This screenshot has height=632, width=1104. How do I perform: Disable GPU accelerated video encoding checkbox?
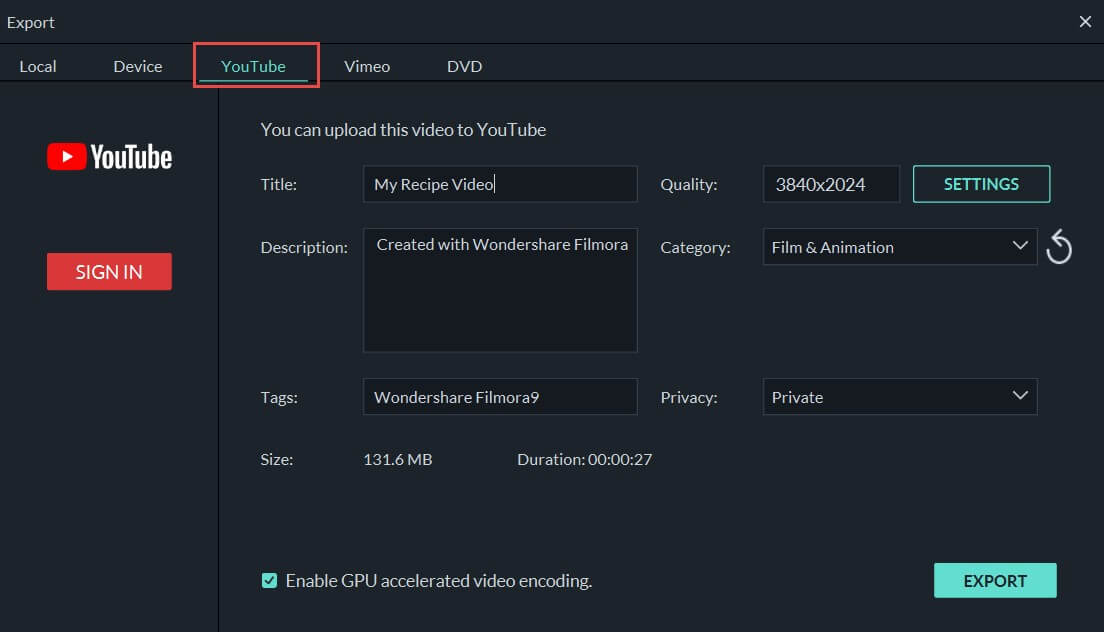coord(269,580)
